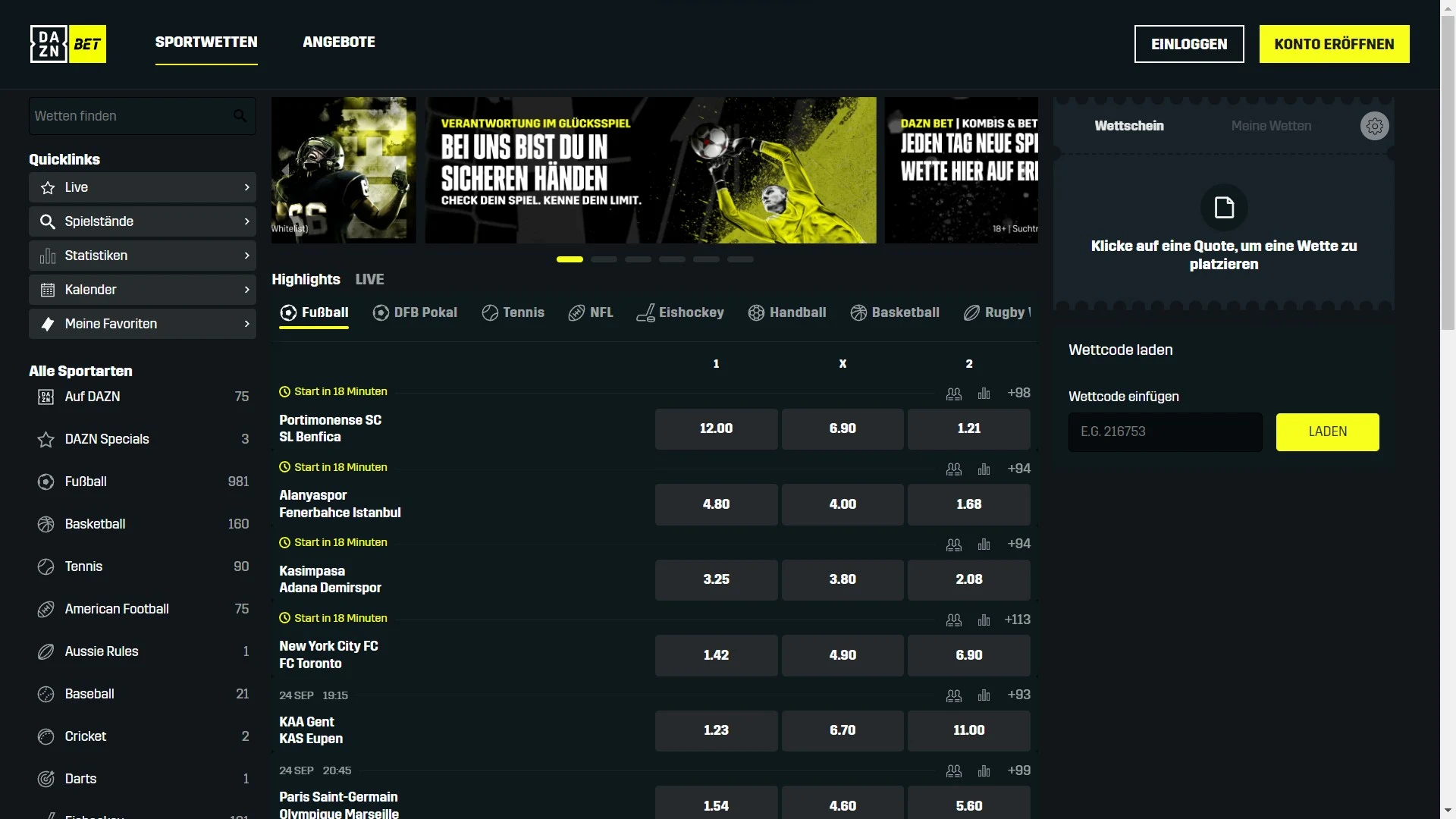Select the Tennis highlights tab

(513, 312)
